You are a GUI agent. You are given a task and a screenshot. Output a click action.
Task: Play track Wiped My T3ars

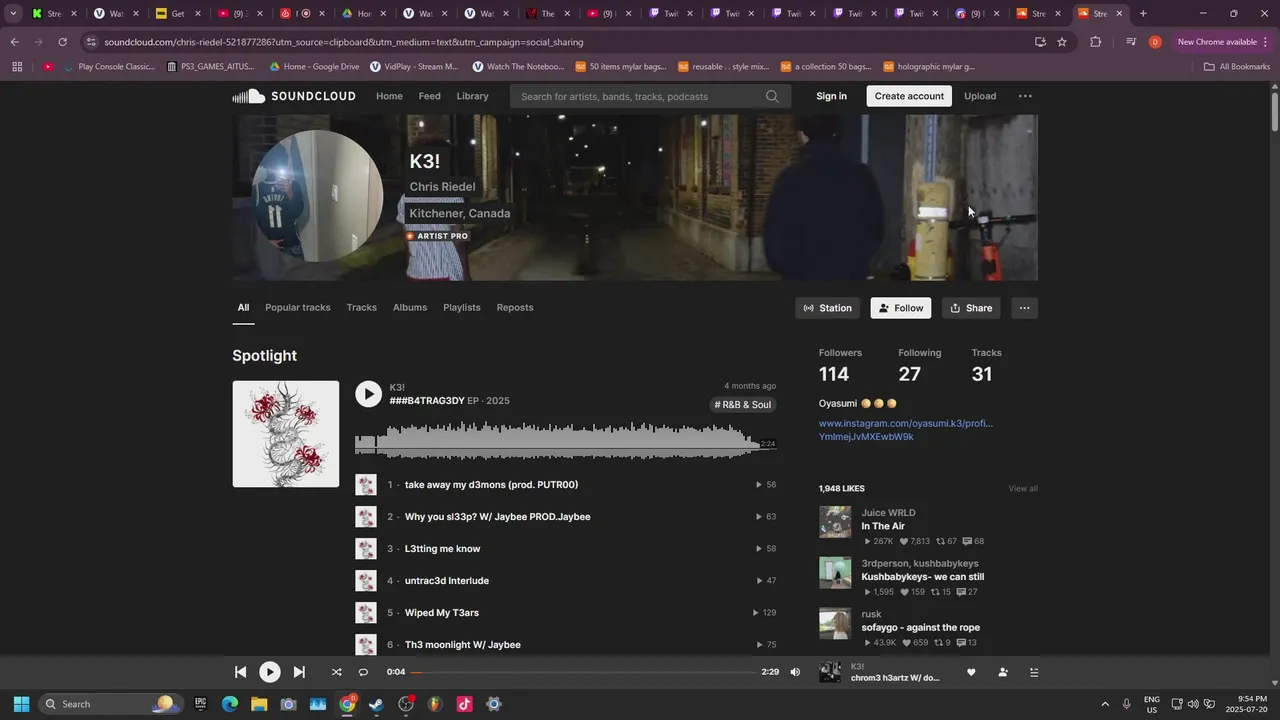click(440, 613)
